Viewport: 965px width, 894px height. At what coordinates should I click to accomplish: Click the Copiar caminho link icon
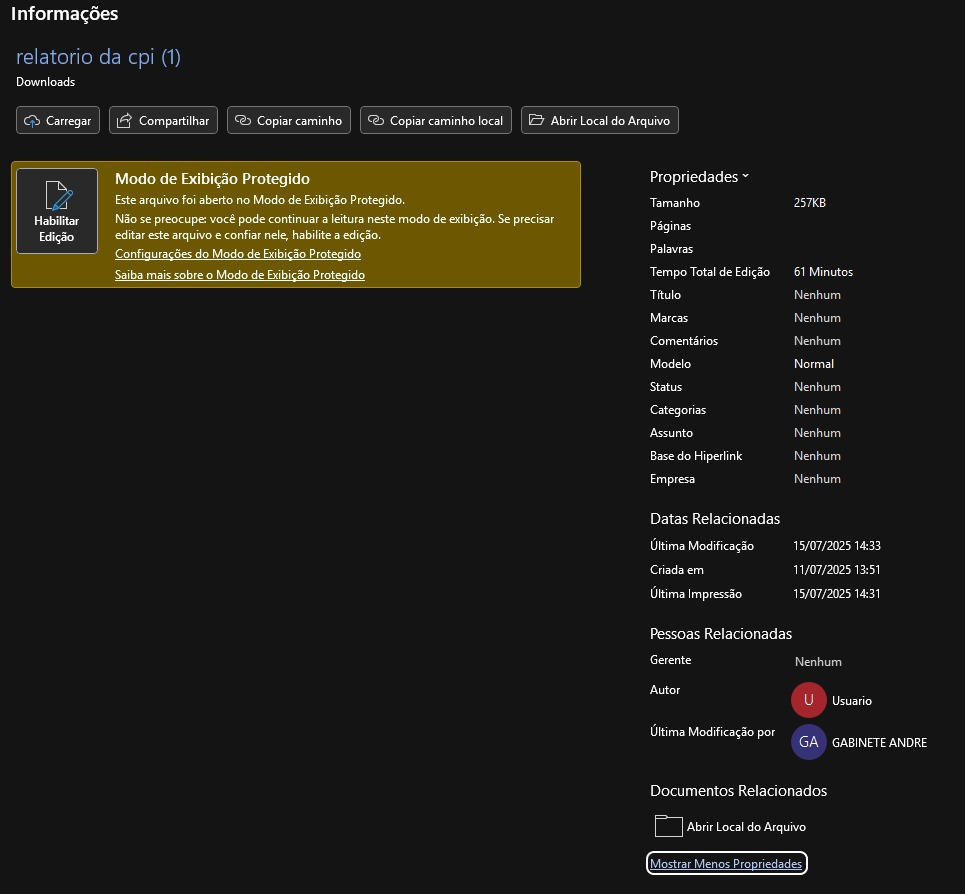pyautogui.click(x=243, y=121)
